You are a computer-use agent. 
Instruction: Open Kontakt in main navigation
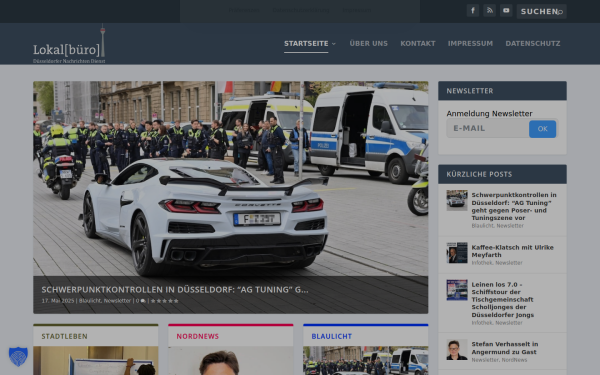[418, 44]
